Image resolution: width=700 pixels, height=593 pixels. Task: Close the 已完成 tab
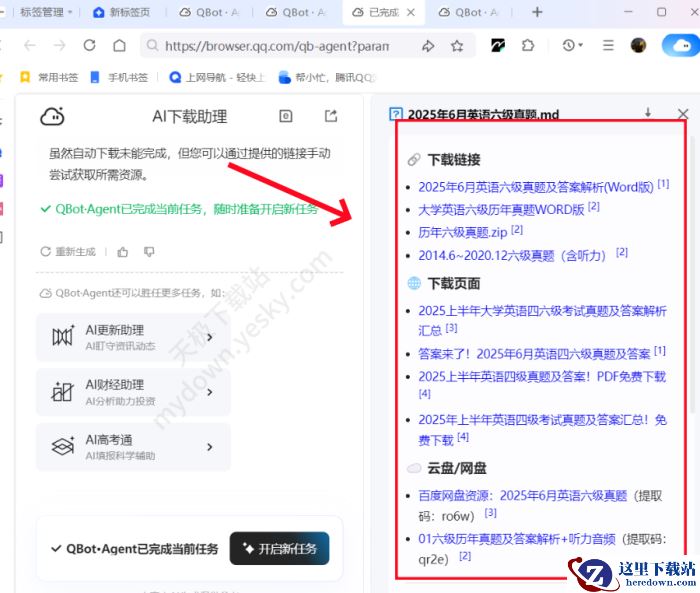tap(411, 13)
